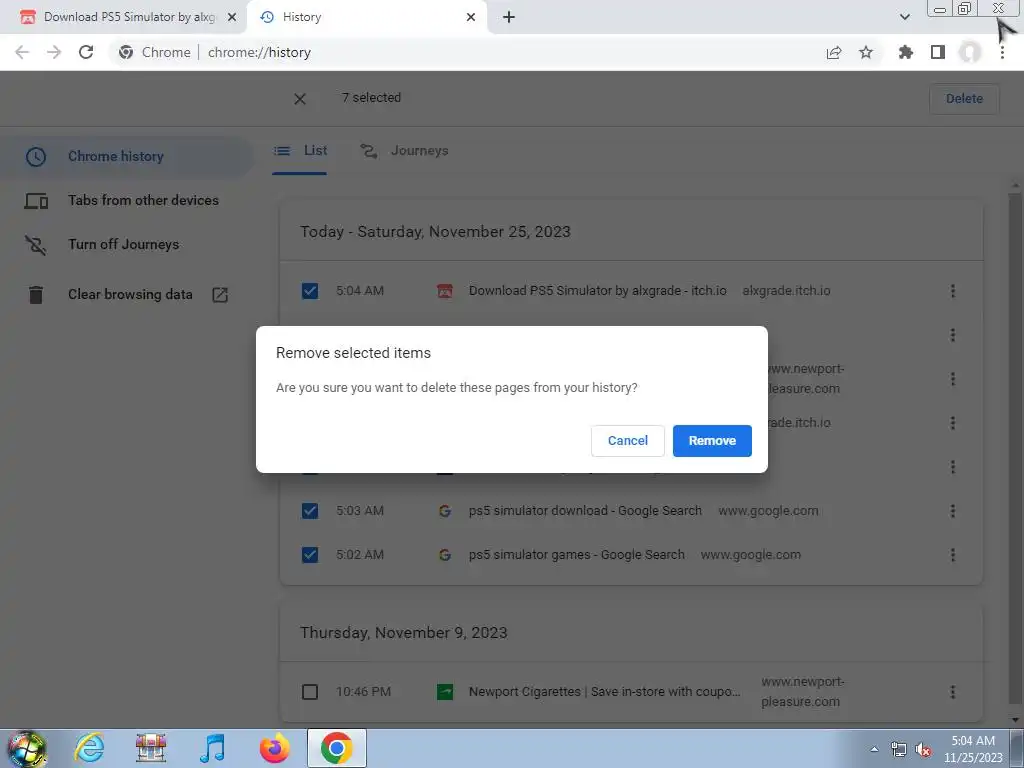Check the 10:46 PM Newport Cigarettes entry
This screenshot has height=768, width=1024.
pos(310,692)
